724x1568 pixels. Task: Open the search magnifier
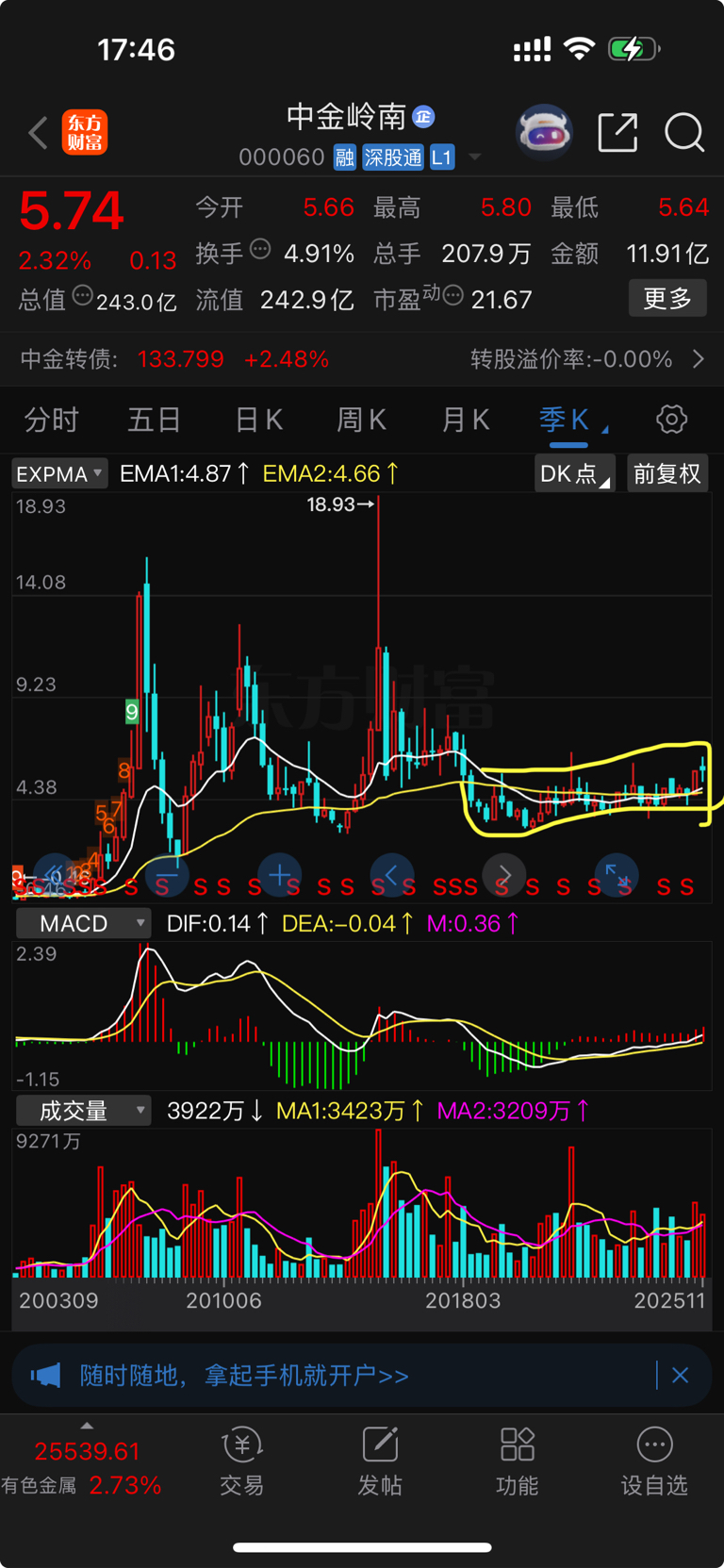click(684, 132)
